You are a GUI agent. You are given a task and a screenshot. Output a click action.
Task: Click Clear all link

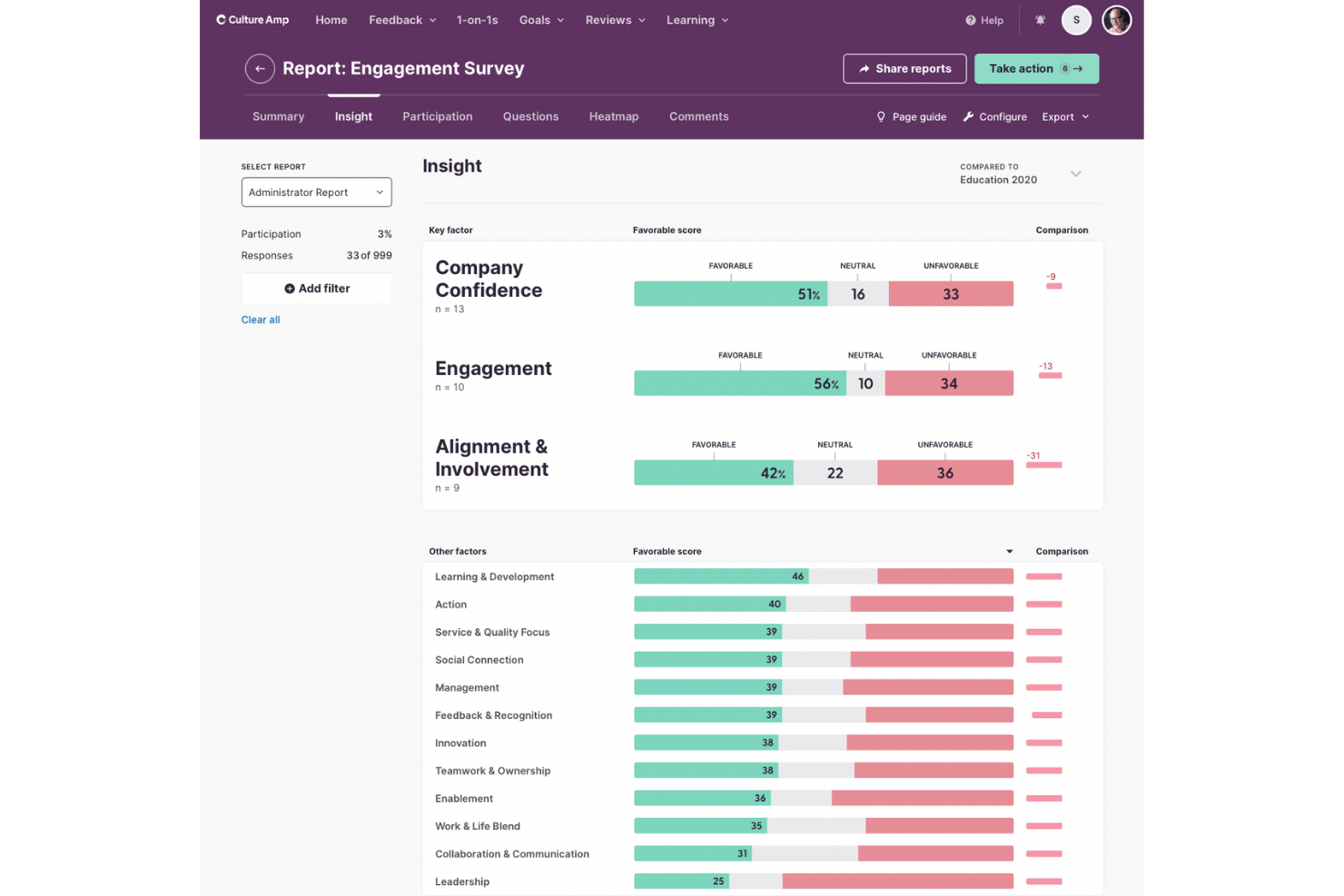(261, 320)
